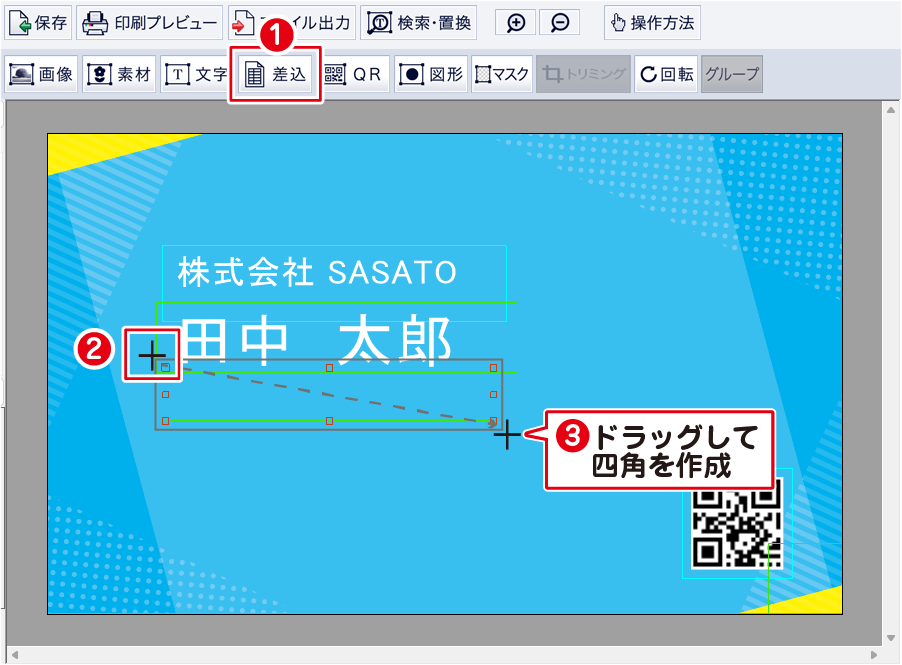Click the horizontal scrollbar left arrow
The image size is (902, 665).
(x=15, y=655)
